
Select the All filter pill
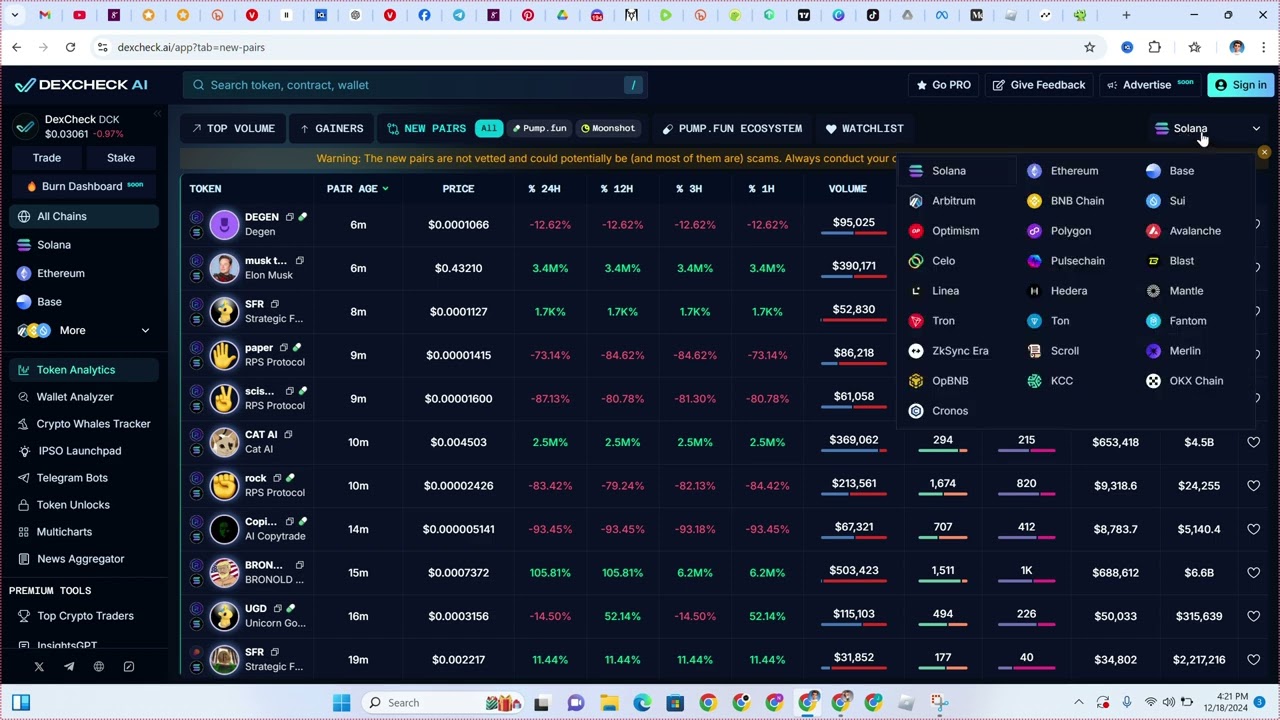488,128
